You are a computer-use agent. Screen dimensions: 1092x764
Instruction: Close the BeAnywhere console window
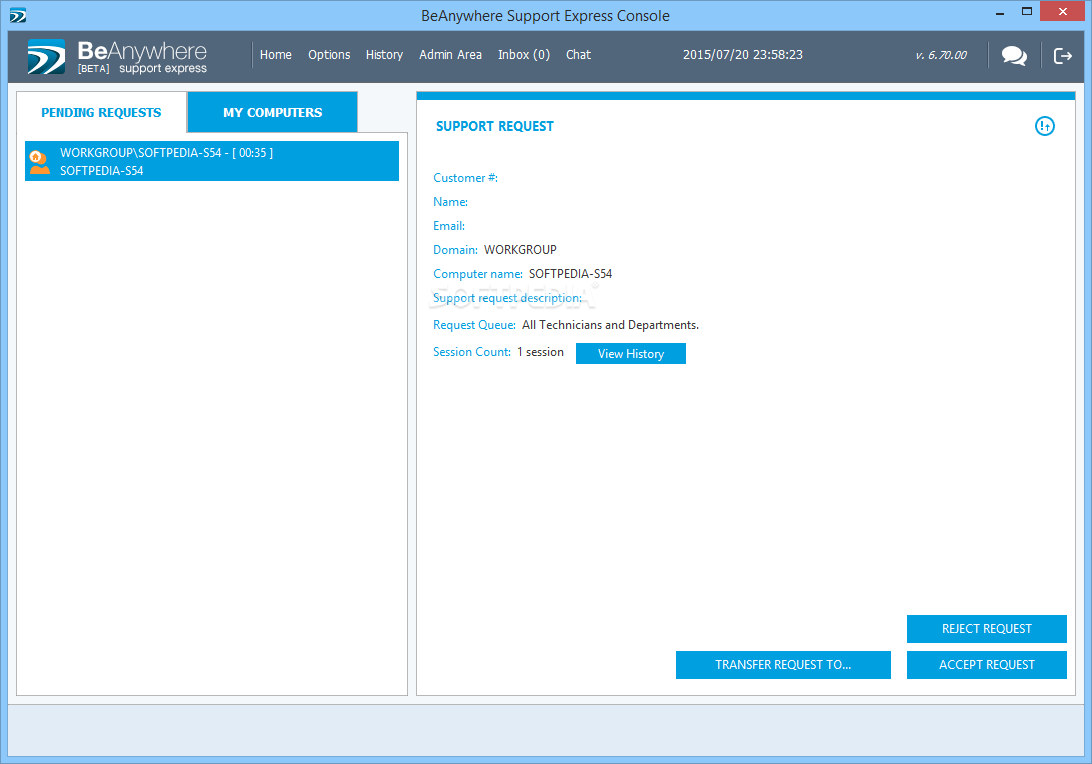point(1063,12)
